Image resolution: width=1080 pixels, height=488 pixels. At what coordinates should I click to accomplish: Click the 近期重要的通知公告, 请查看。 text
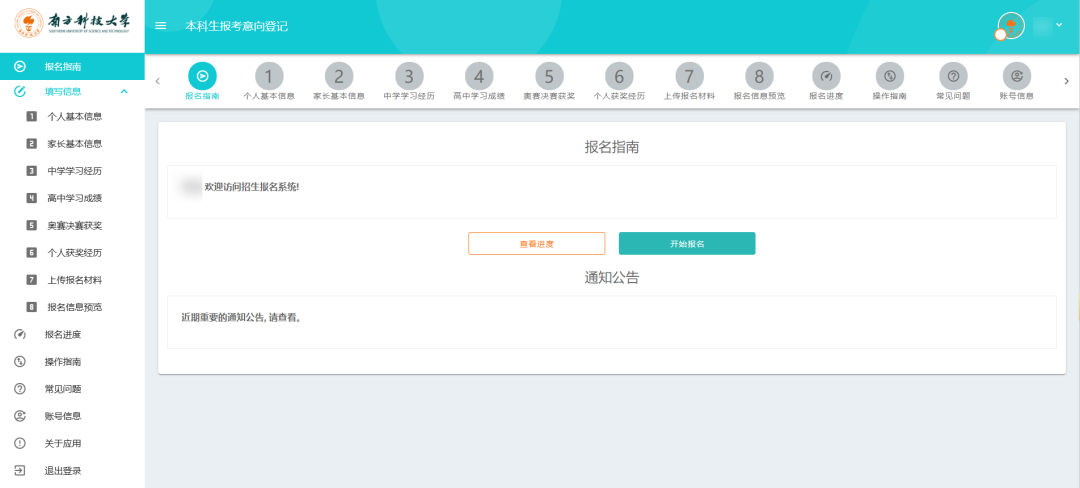click(x=241, y=319)
